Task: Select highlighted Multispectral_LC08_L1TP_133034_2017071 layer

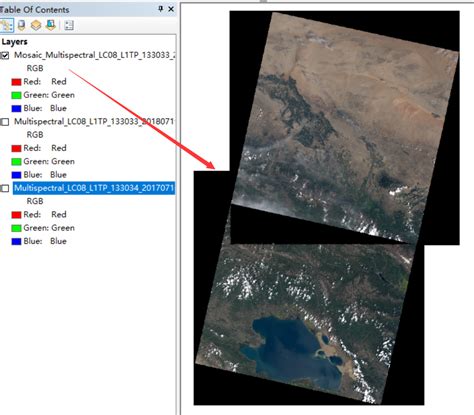Action: (94, 188)
